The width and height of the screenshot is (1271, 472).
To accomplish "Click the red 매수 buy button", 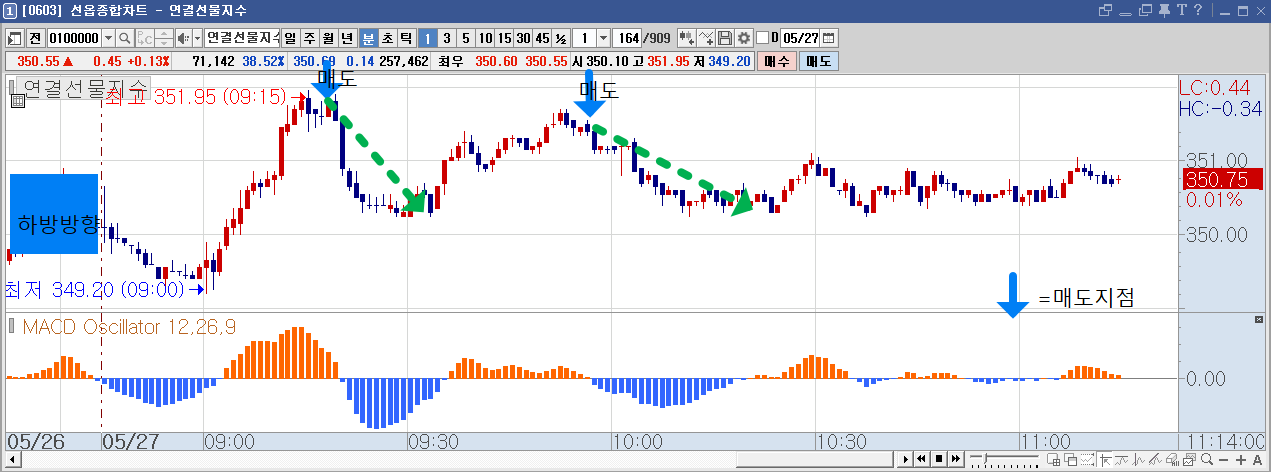I will tap(777, 61).
